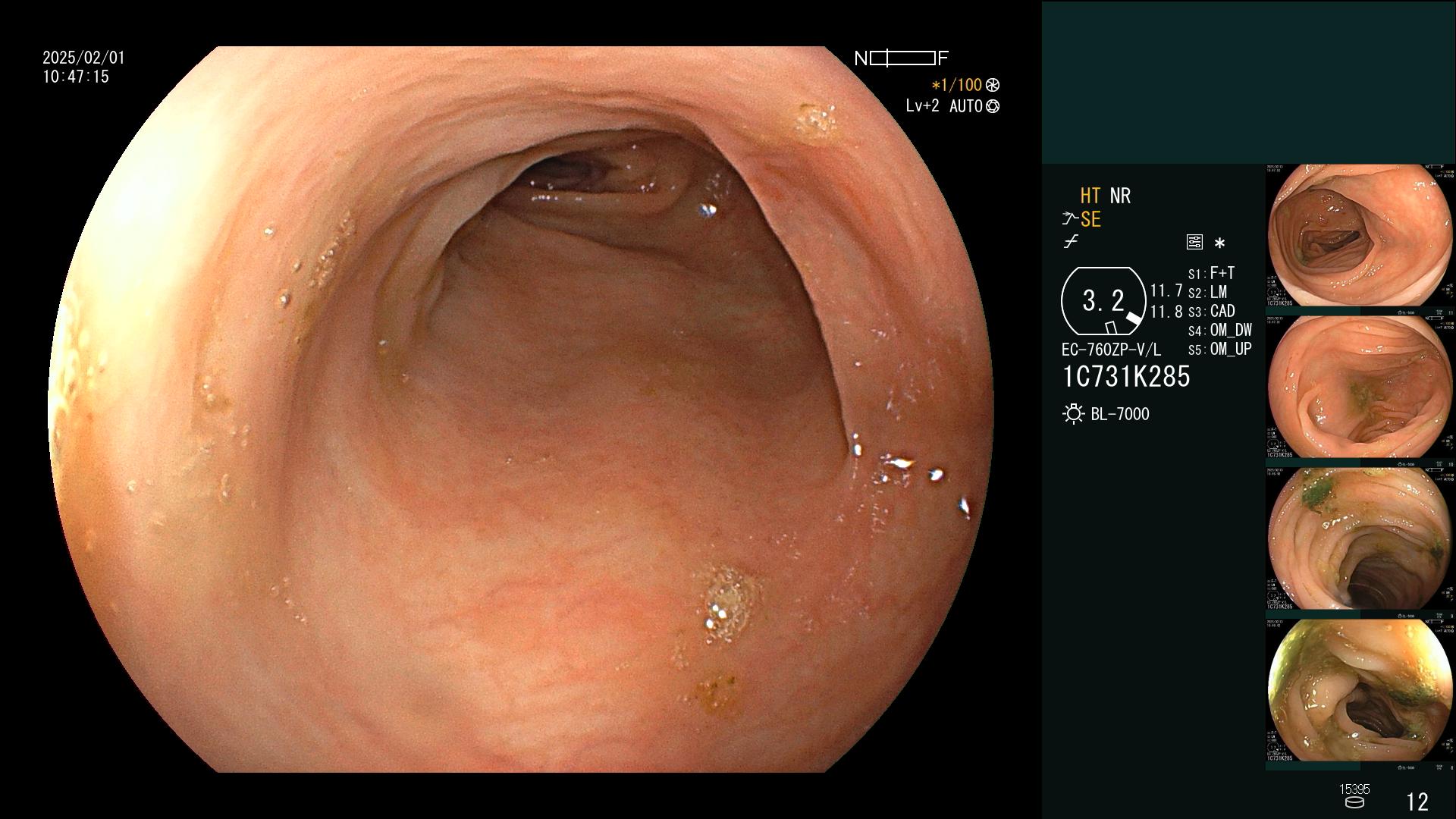Click the asterisk indicator beside sliders icon
The image size is (1456, 819).
tap(1219, 243)
